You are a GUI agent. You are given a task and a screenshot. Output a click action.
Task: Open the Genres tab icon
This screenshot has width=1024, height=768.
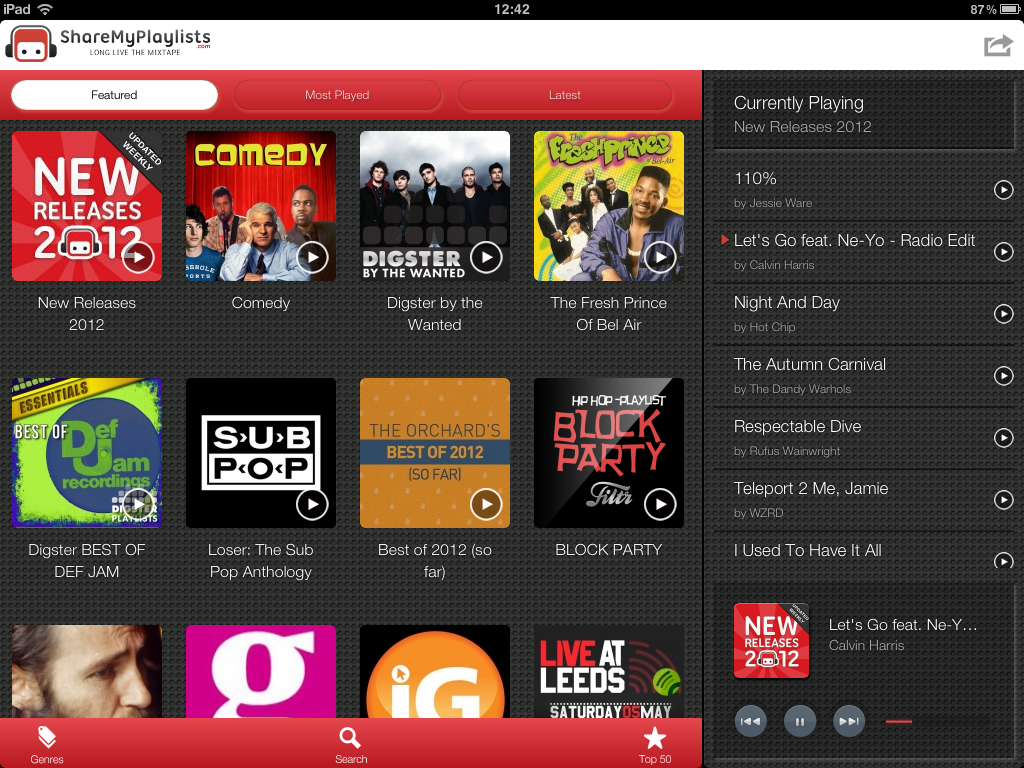tap(46, 744)
